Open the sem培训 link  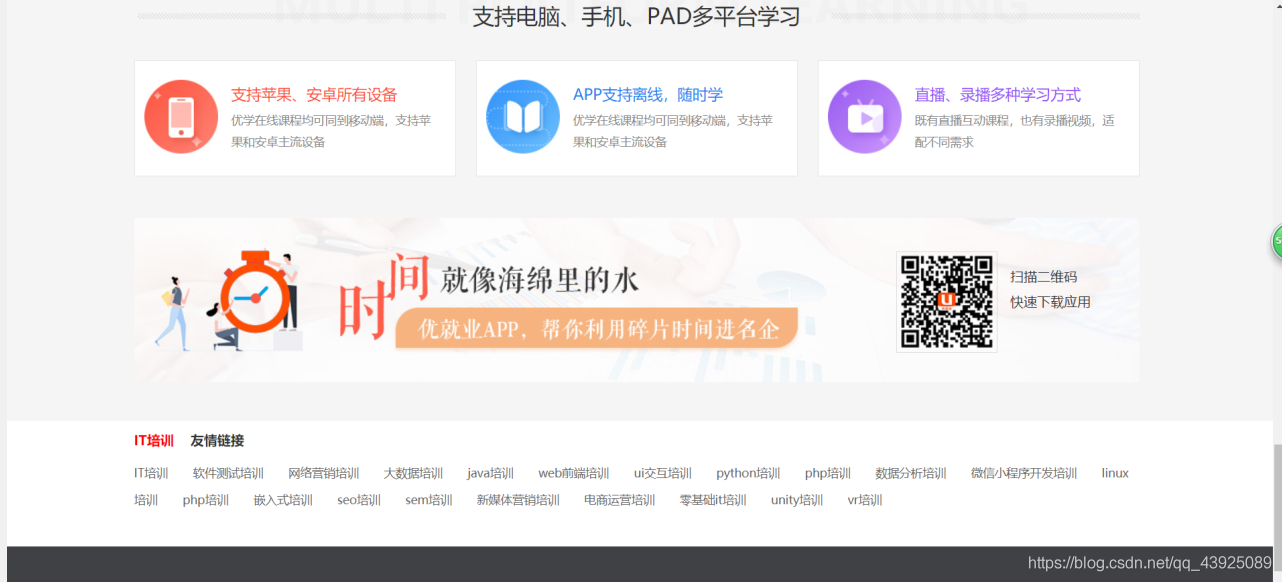pos(429,501)
